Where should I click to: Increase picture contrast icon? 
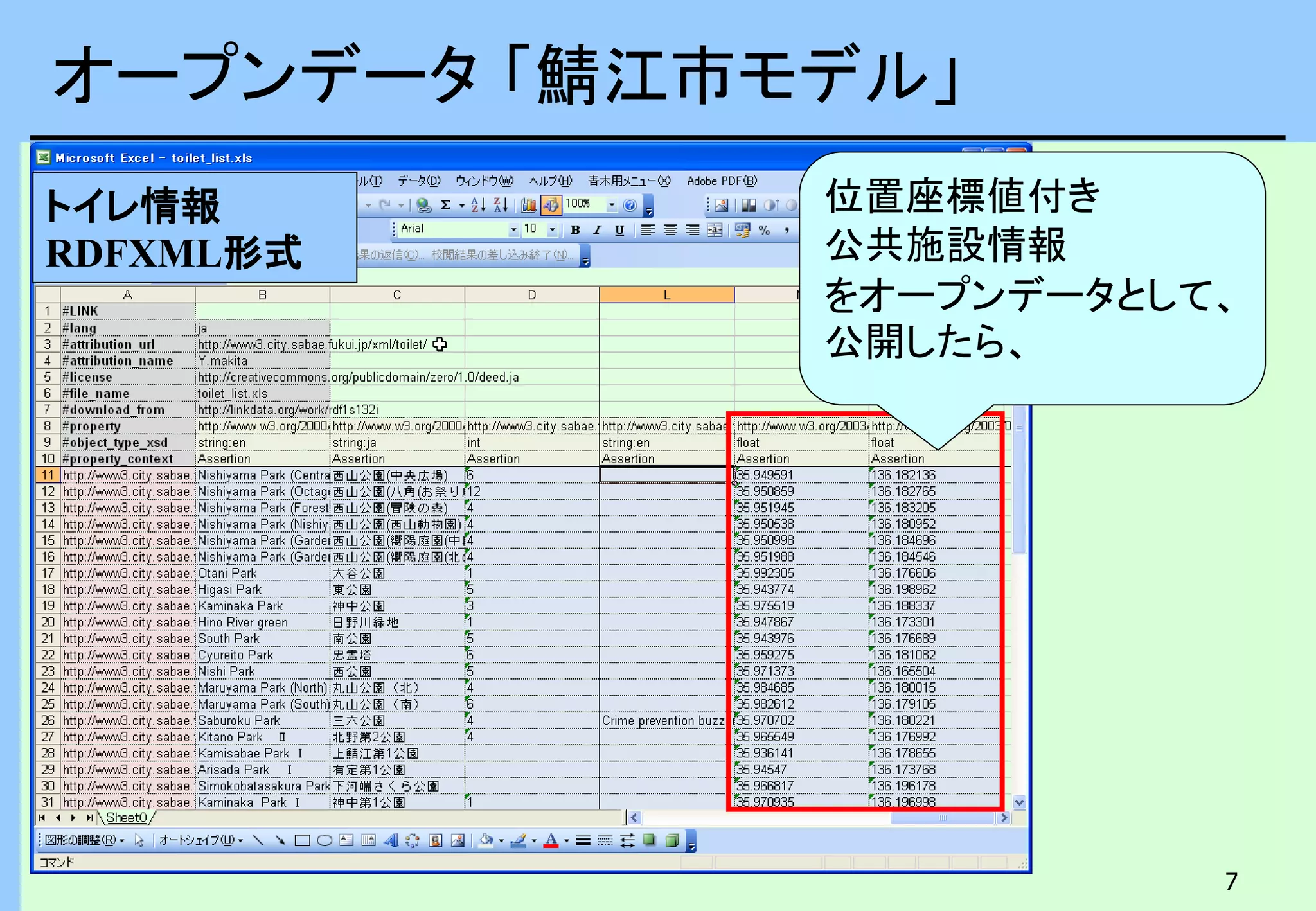770,205
